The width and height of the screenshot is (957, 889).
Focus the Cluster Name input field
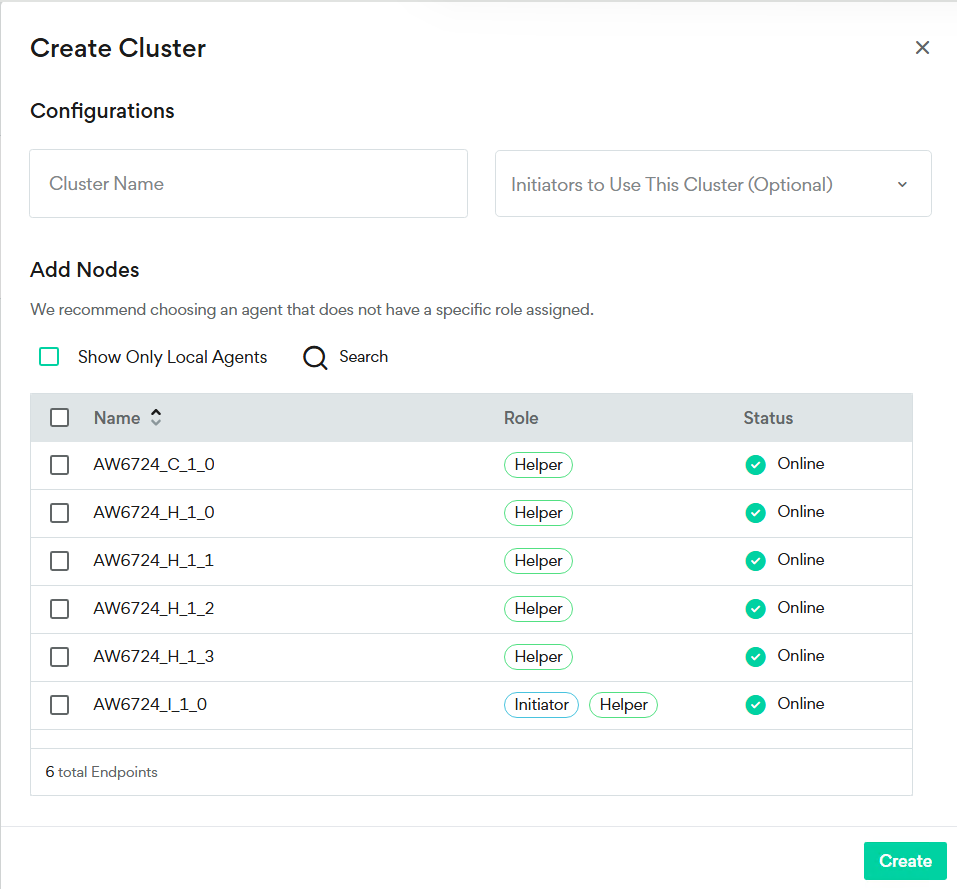(248, 184)
